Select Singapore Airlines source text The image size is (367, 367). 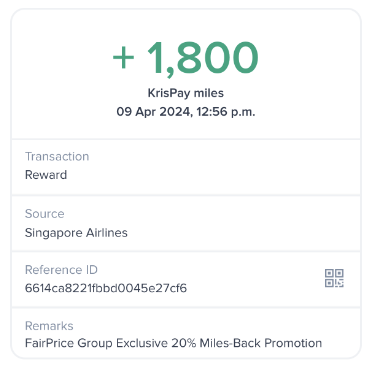[76, 233]
